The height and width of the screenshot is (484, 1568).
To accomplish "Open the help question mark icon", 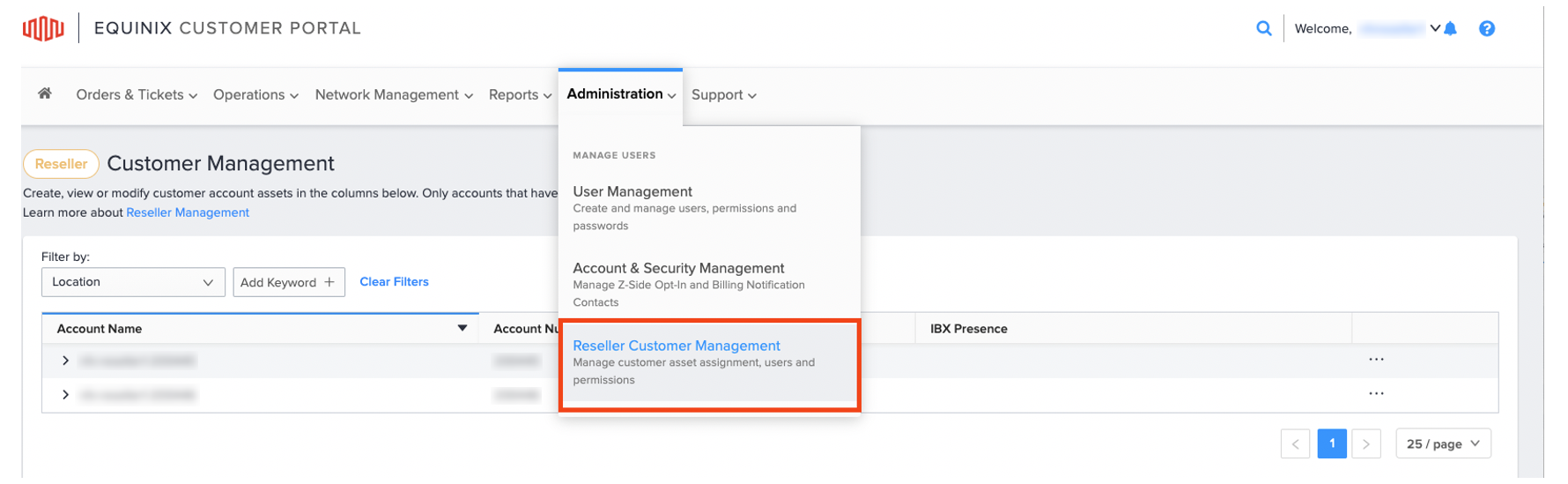I will [x=1487, y=28].
